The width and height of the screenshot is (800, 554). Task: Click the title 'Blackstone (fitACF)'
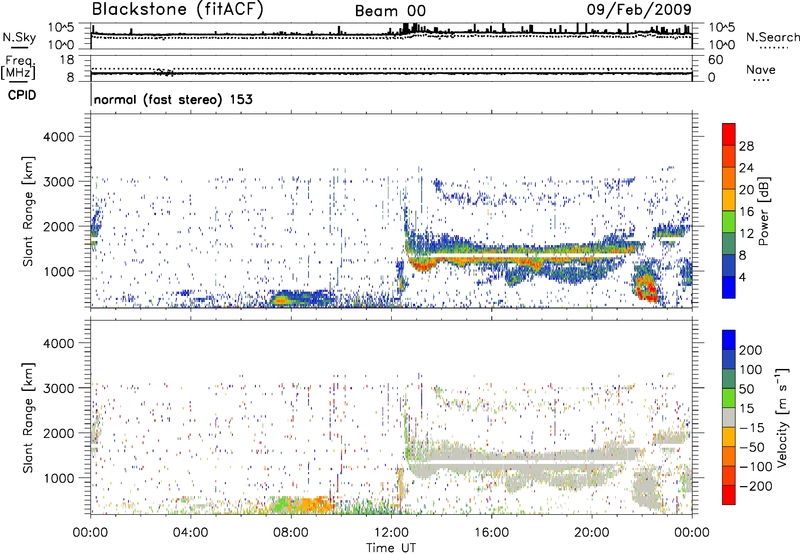click(178, 10)
